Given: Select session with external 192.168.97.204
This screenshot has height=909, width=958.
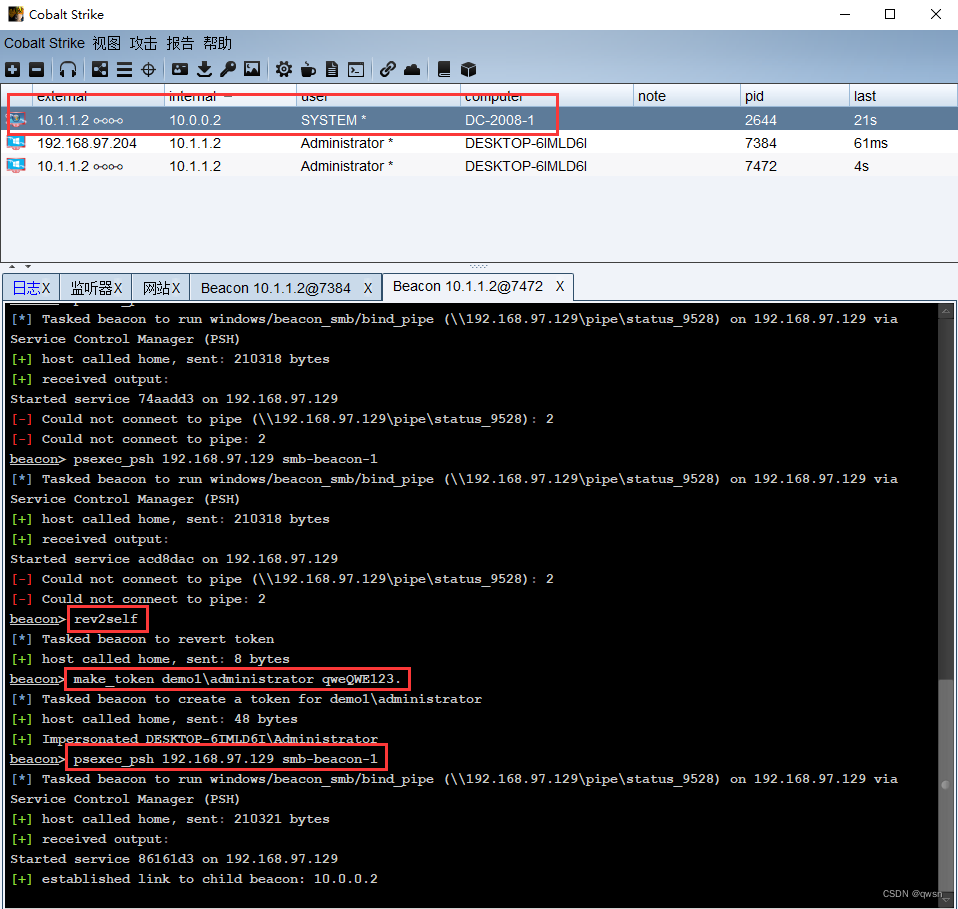Looking at the screenshot, I should click(x=479, y=143).
